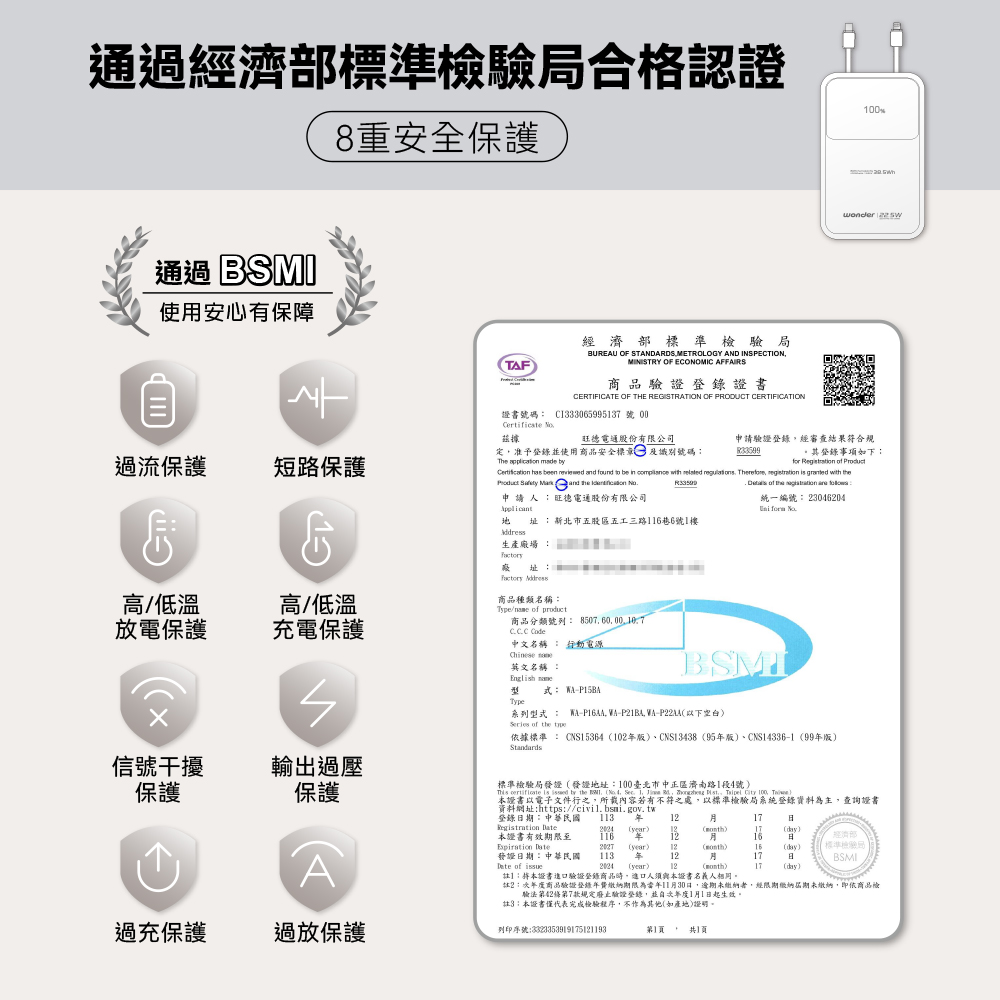Click the round BSMI seal stamp
Image resolution: width=1000 pixels, height=1000 pixels.
[847, 851]
